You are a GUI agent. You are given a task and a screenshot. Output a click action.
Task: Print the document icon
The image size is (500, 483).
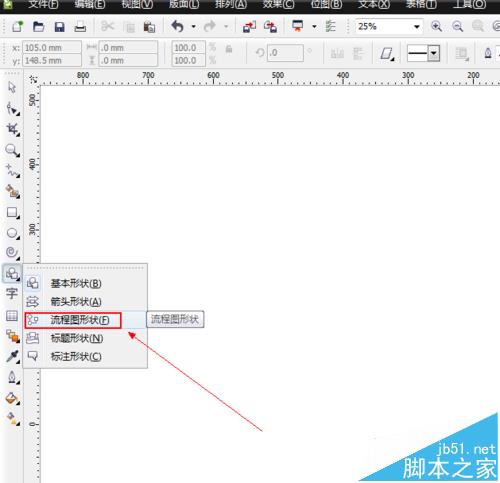click(x=80, y=27)
